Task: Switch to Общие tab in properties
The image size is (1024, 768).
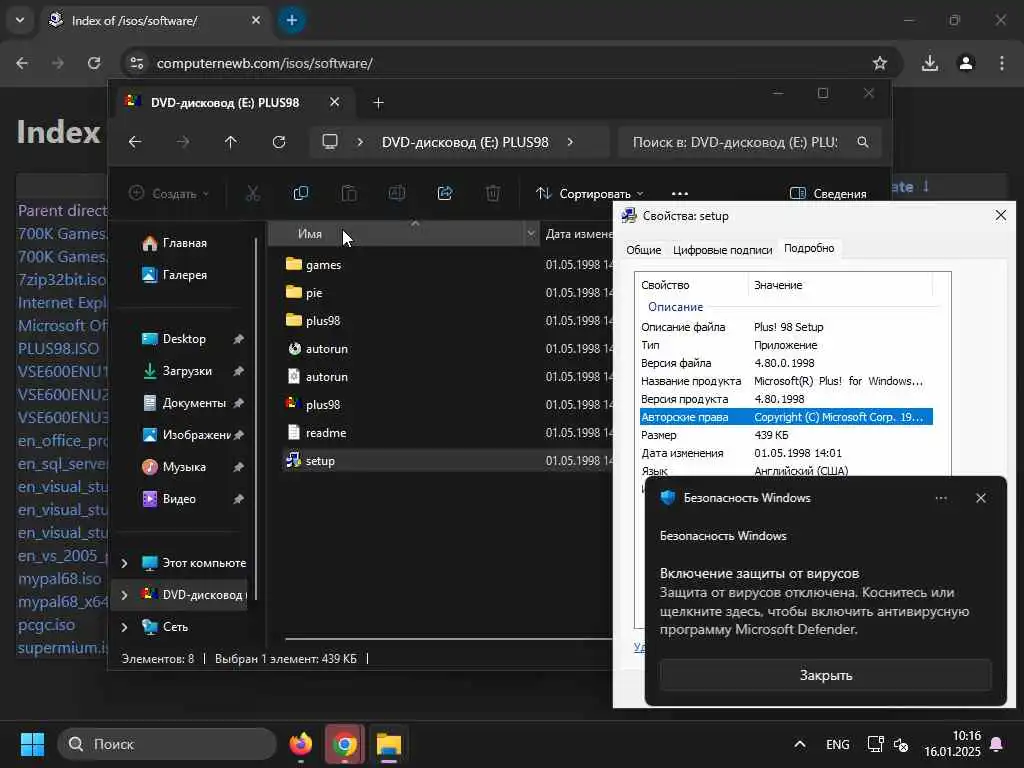Action: (643, 249)
